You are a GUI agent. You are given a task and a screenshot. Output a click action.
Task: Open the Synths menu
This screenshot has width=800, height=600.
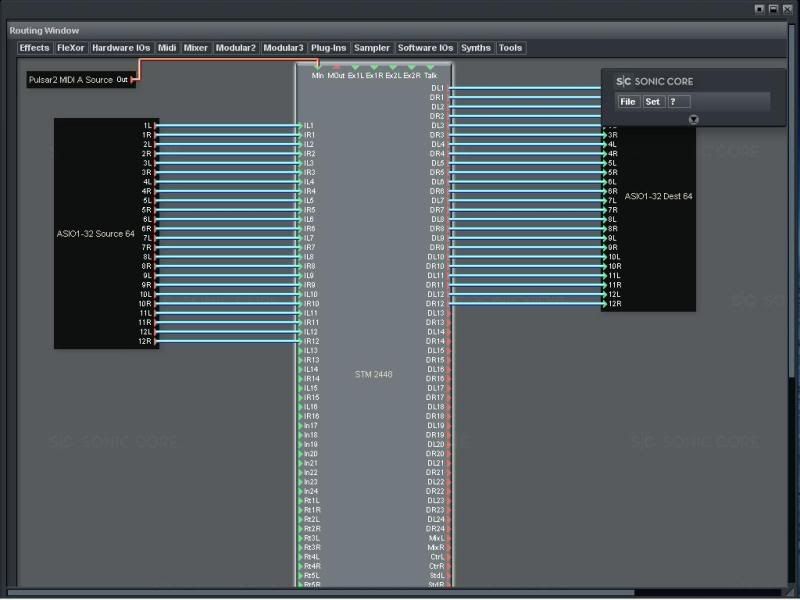476,48
